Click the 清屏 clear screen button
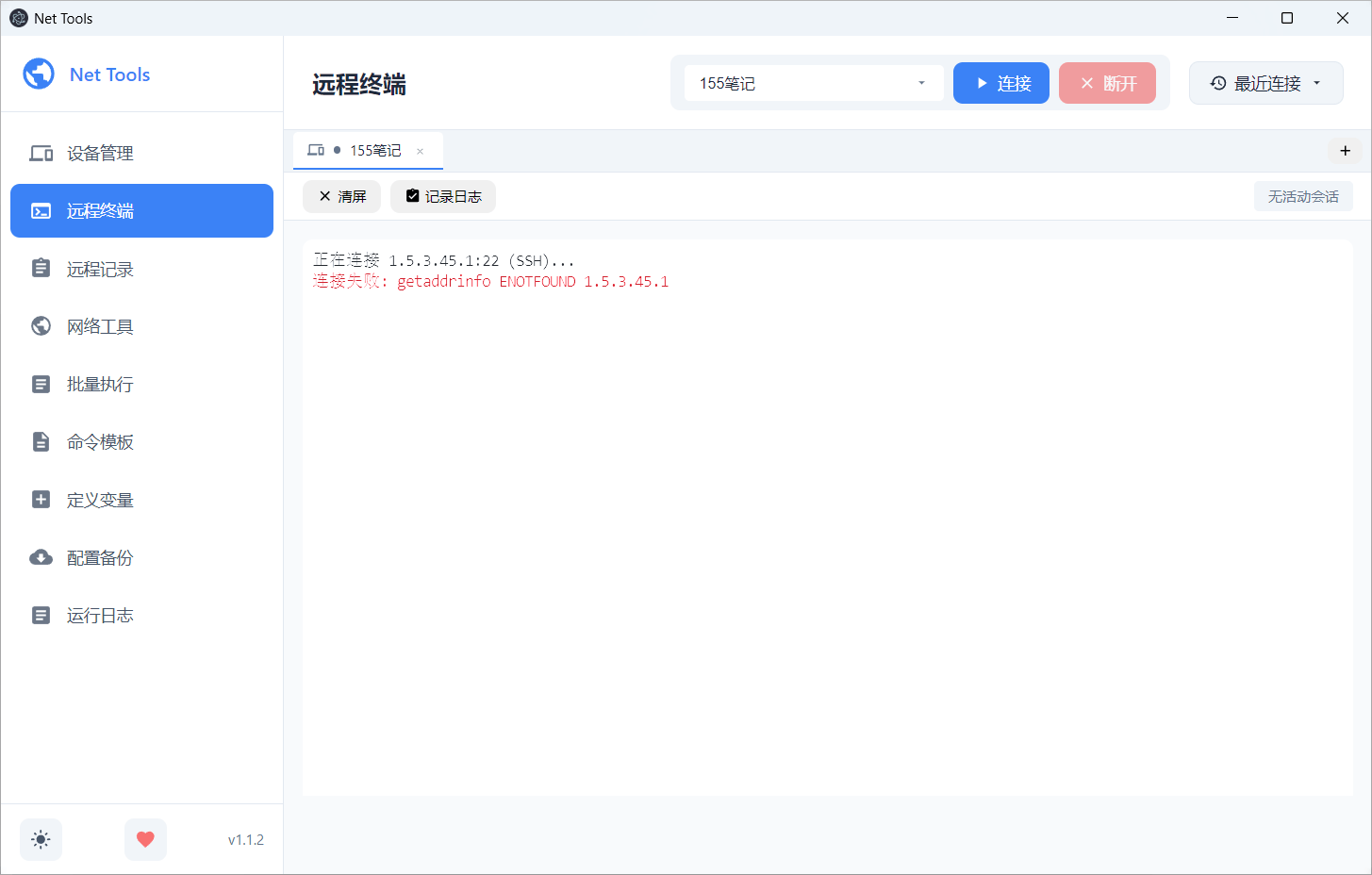Image resolution: width=1372 pixels, height=875 pixels. tap(341, 196)
